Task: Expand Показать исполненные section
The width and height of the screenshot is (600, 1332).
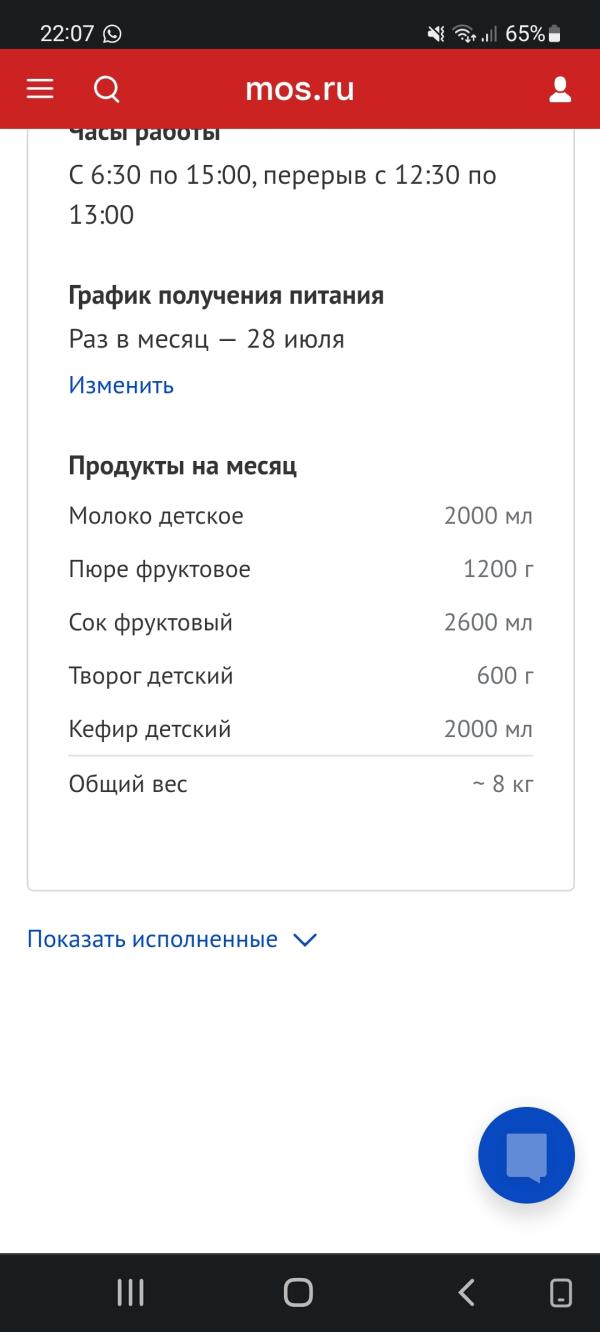Action: (x=152, y=939)
